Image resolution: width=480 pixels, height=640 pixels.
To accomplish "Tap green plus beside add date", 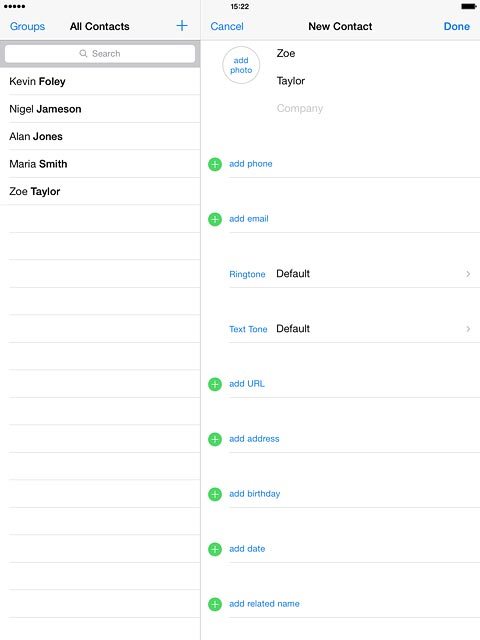I will coord(215,549).
